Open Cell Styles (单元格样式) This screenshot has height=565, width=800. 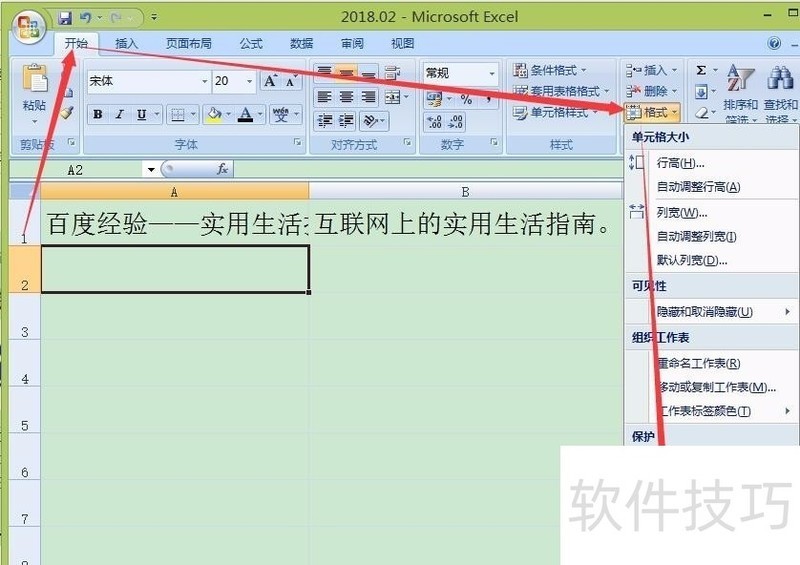coord(556,112)
